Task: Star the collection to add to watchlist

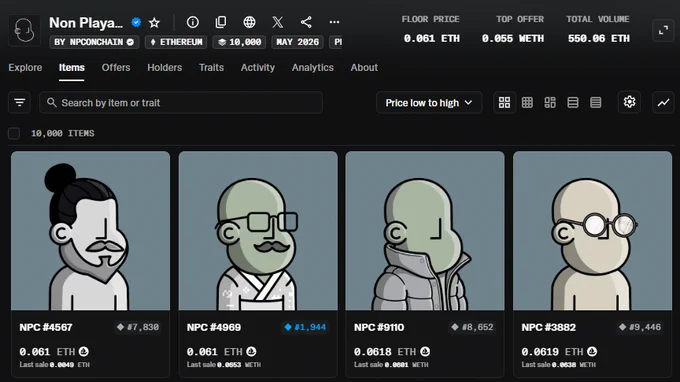Action: [154, 23]
